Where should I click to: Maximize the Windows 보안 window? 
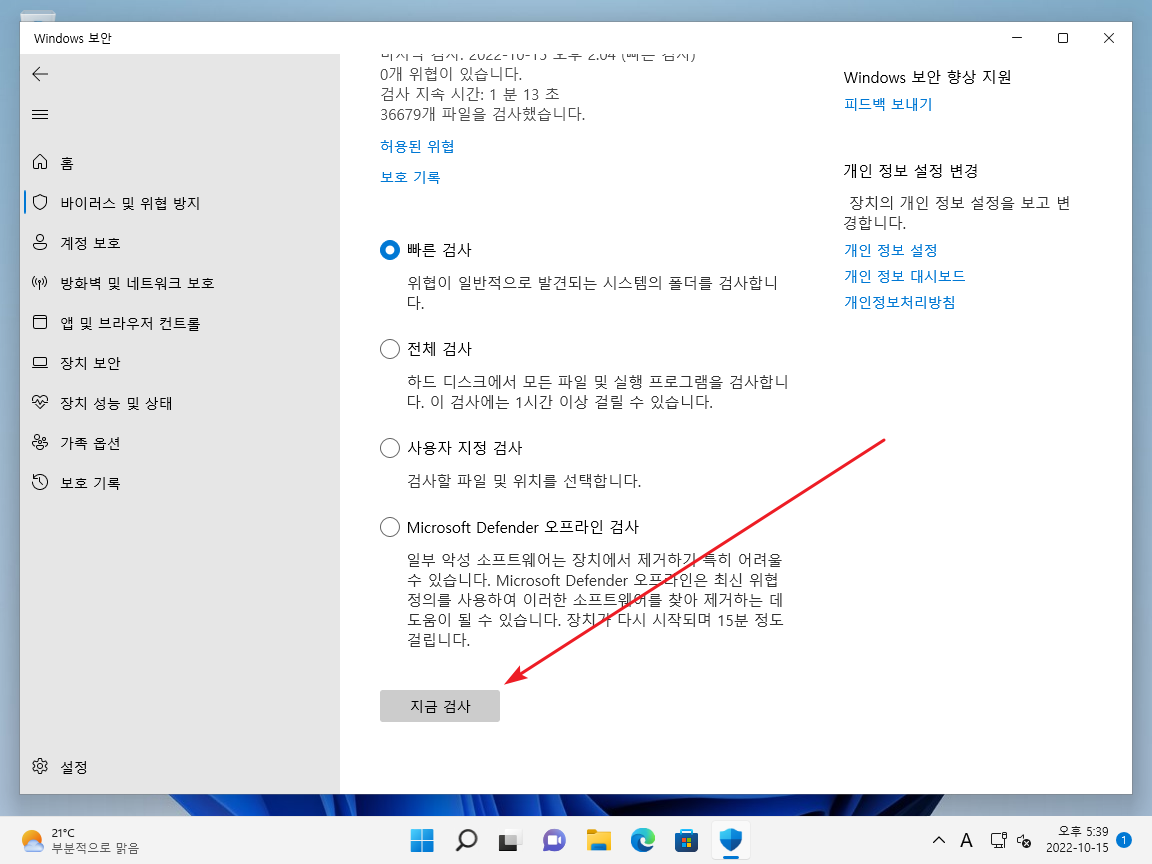coord(1062,38)
